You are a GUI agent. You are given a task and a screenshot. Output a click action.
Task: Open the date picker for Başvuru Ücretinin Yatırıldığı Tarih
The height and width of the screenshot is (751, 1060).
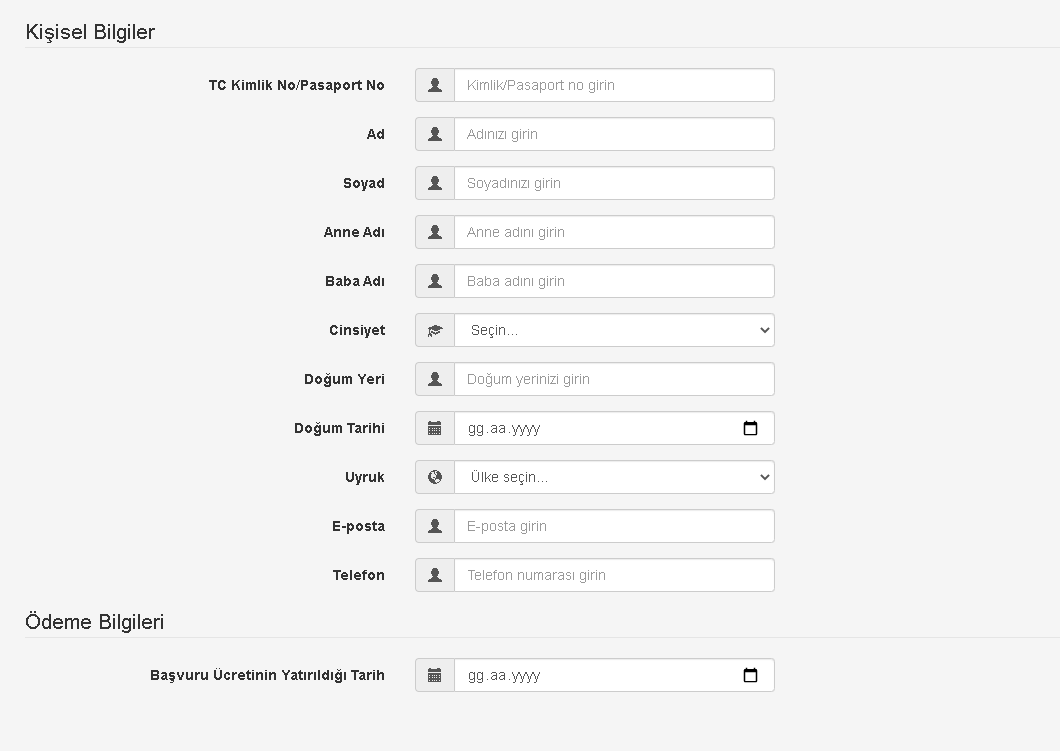pos(751,675)
